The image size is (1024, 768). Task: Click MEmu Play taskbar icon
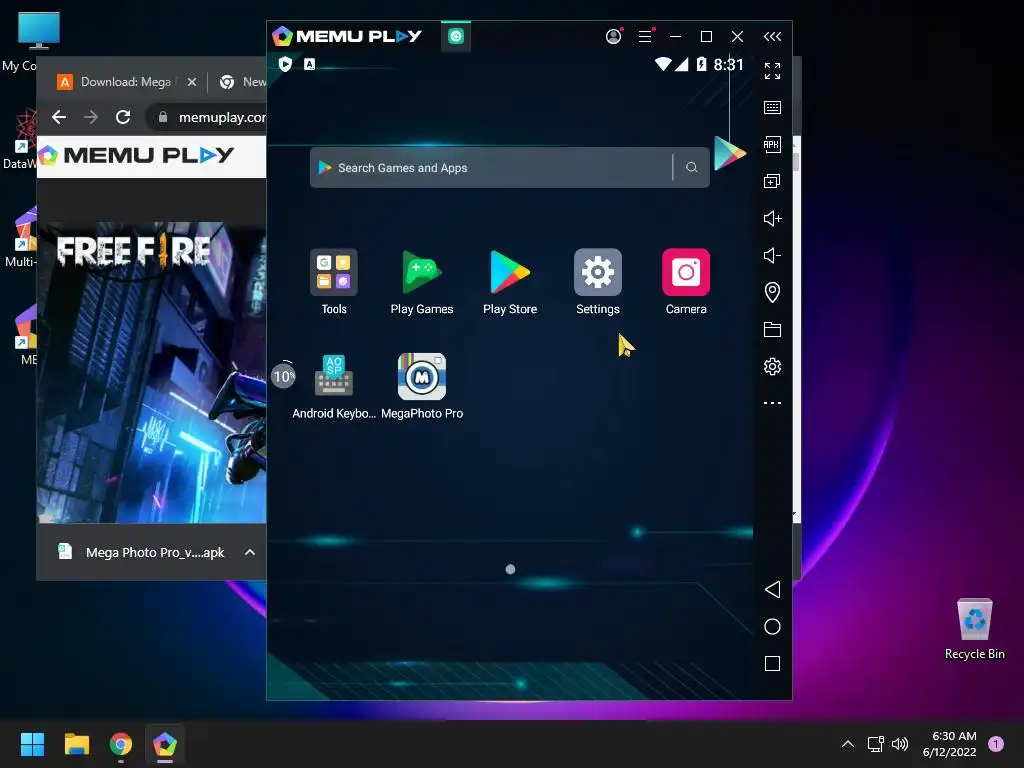(165, 744)
